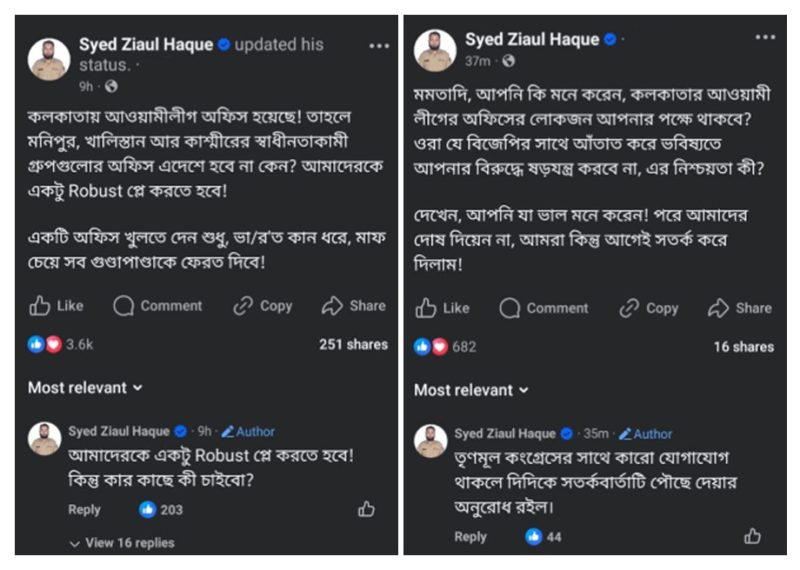The image size is (800, 570).
Task: Copy link of the left post
Action: click(262, 306)
